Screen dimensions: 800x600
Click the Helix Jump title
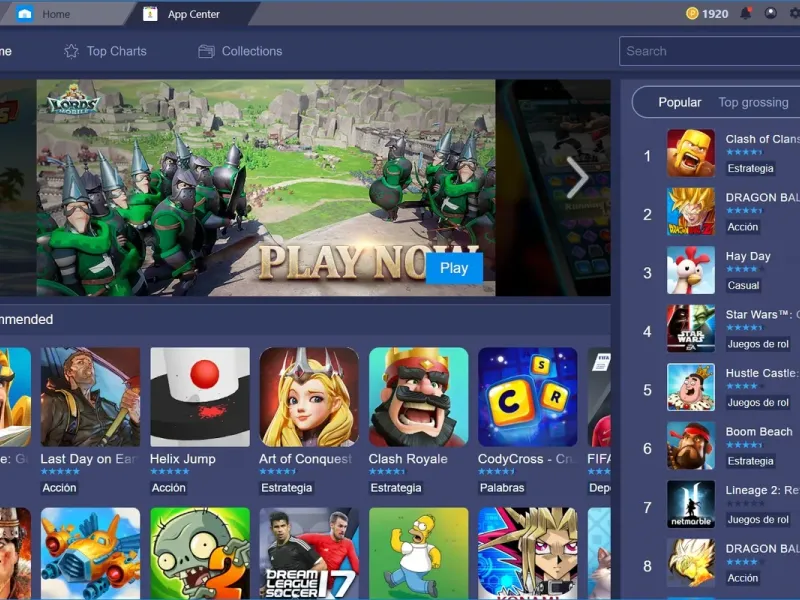point(183,459)
